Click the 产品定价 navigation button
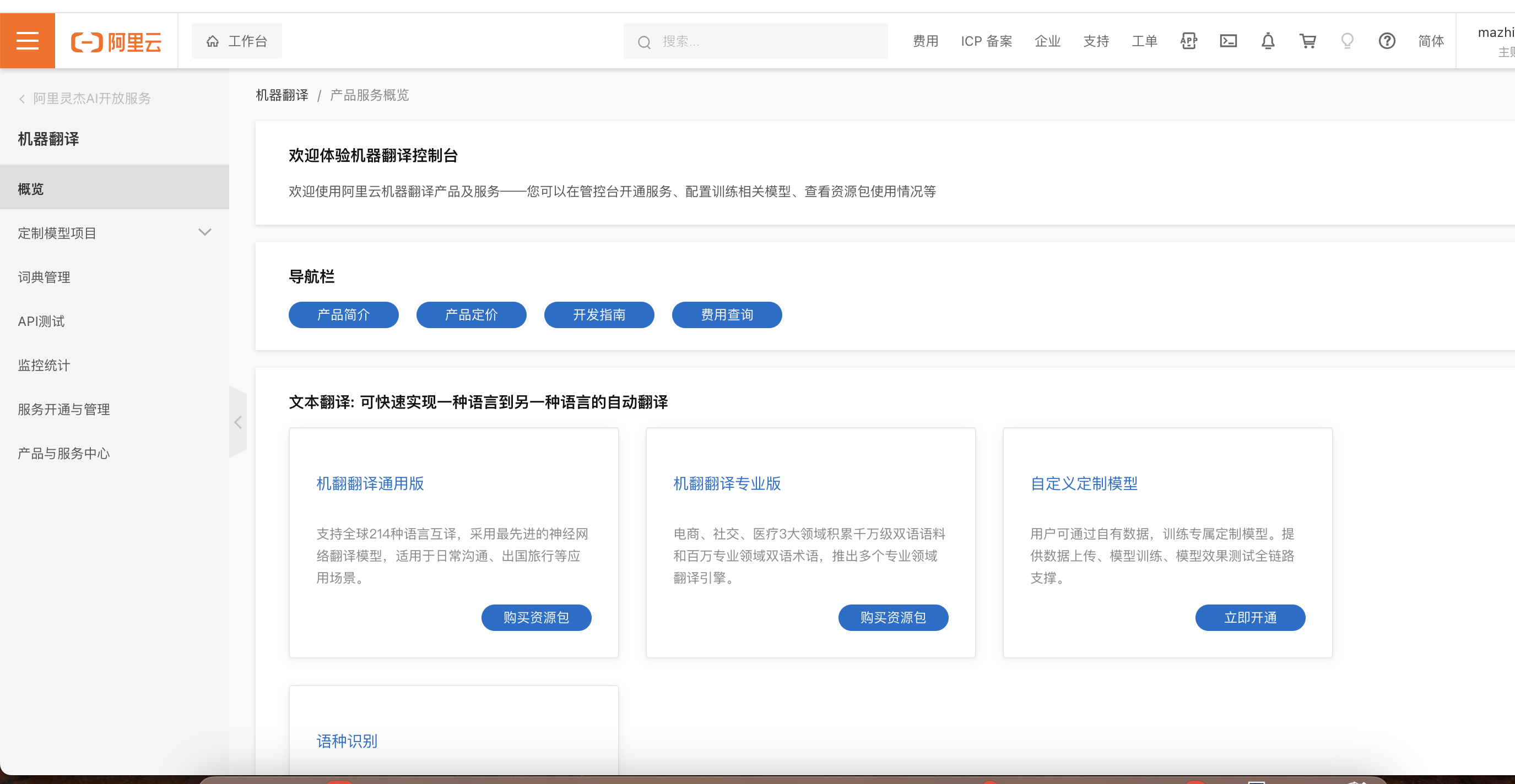Image resolution: width=1515 pixels, height=784 pixels. pyautogui.click(x=471, y=314)
